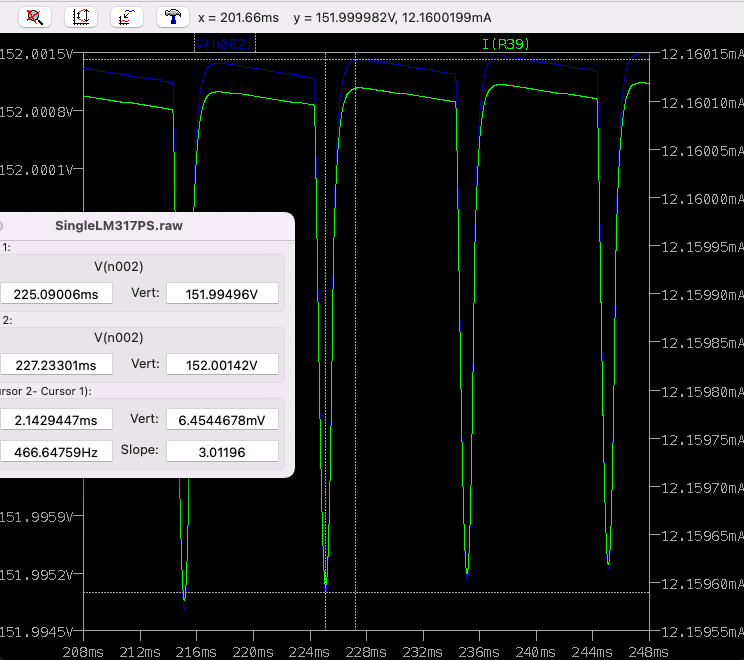Click right axis label 12.15955mA
The height and width of the screenshot is (660, 744).
click(702, 632)
